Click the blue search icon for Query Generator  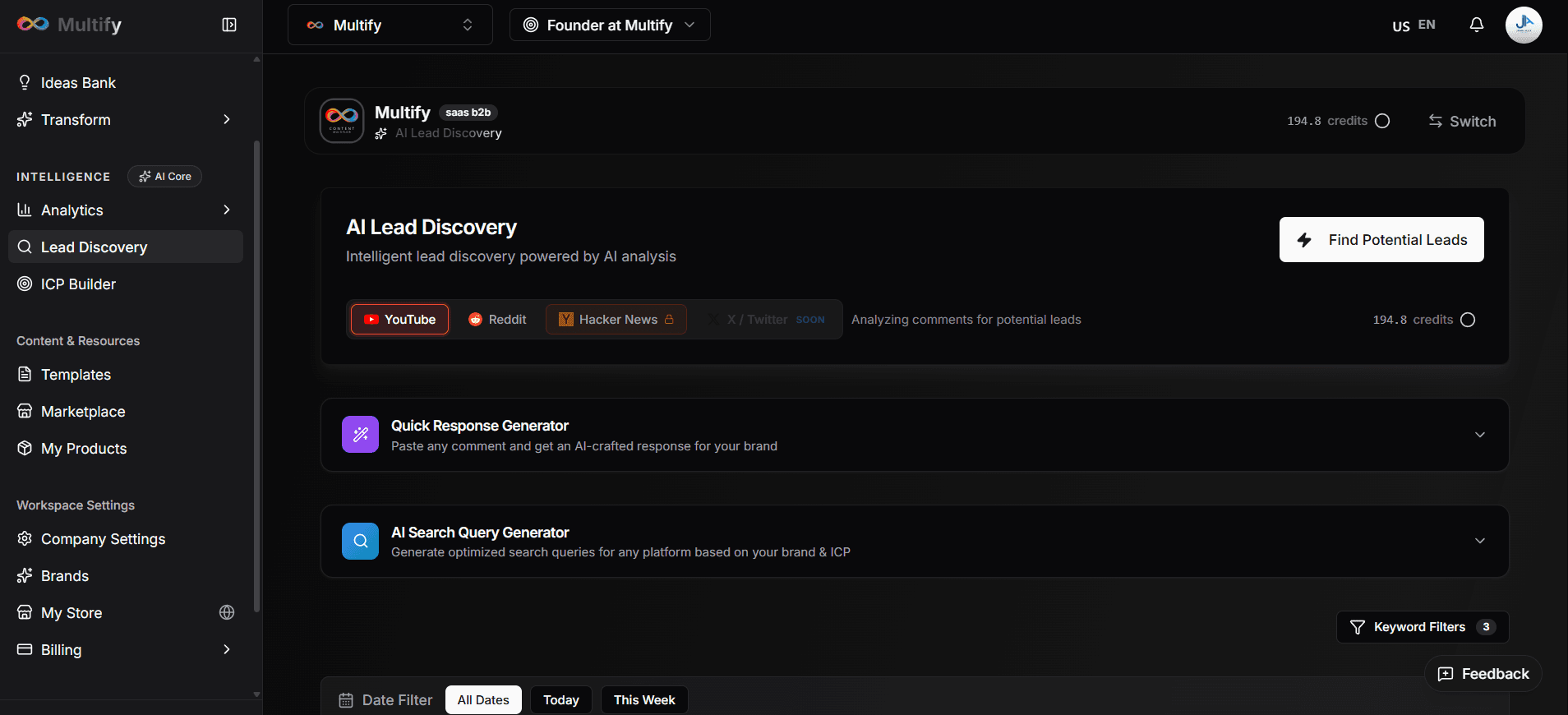pyautogui.click(x=361, y=541)
